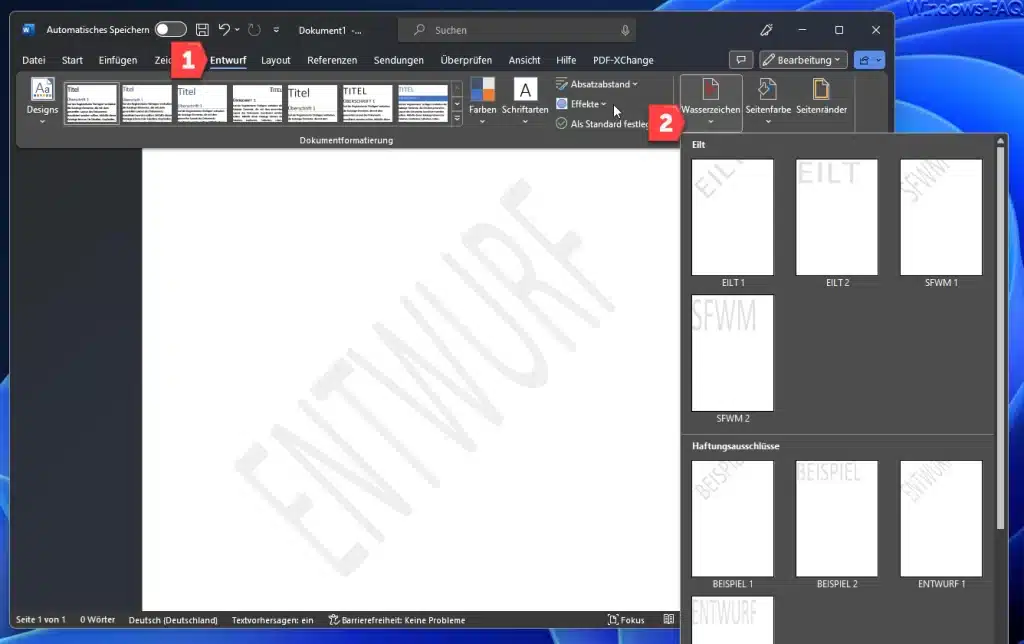Toggle the Automatisches Speichern switch

coord(170,29)
